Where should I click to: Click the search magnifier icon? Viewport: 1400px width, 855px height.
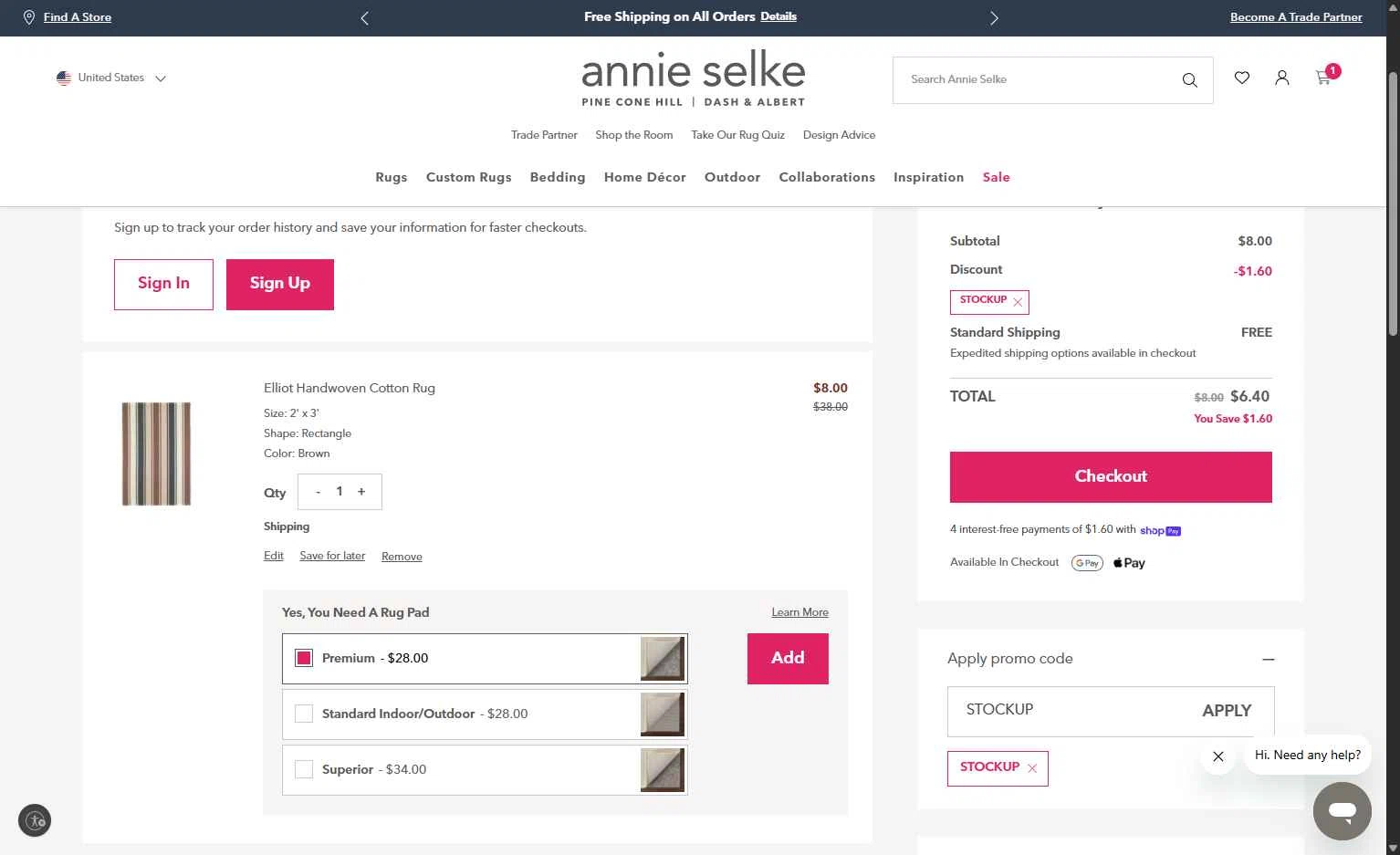click(x=1189, y=80)
